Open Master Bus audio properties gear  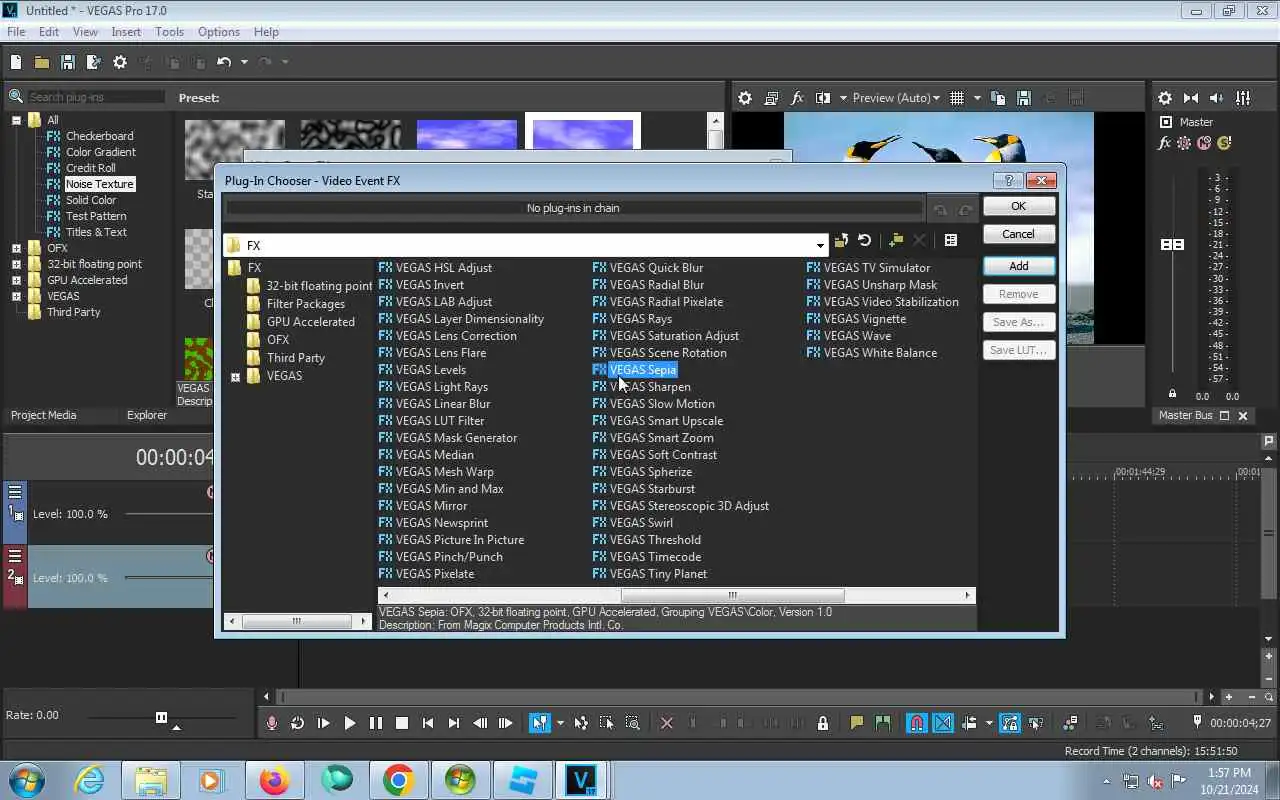click(1165, 98)
